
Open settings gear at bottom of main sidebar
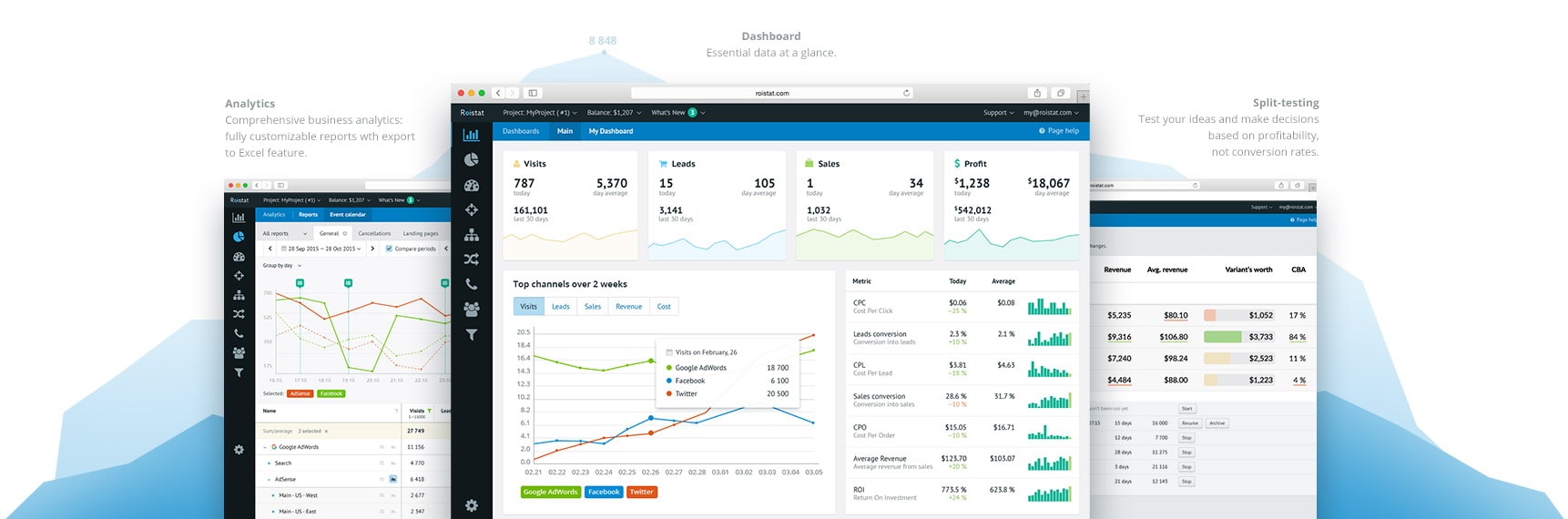[471, 505]
